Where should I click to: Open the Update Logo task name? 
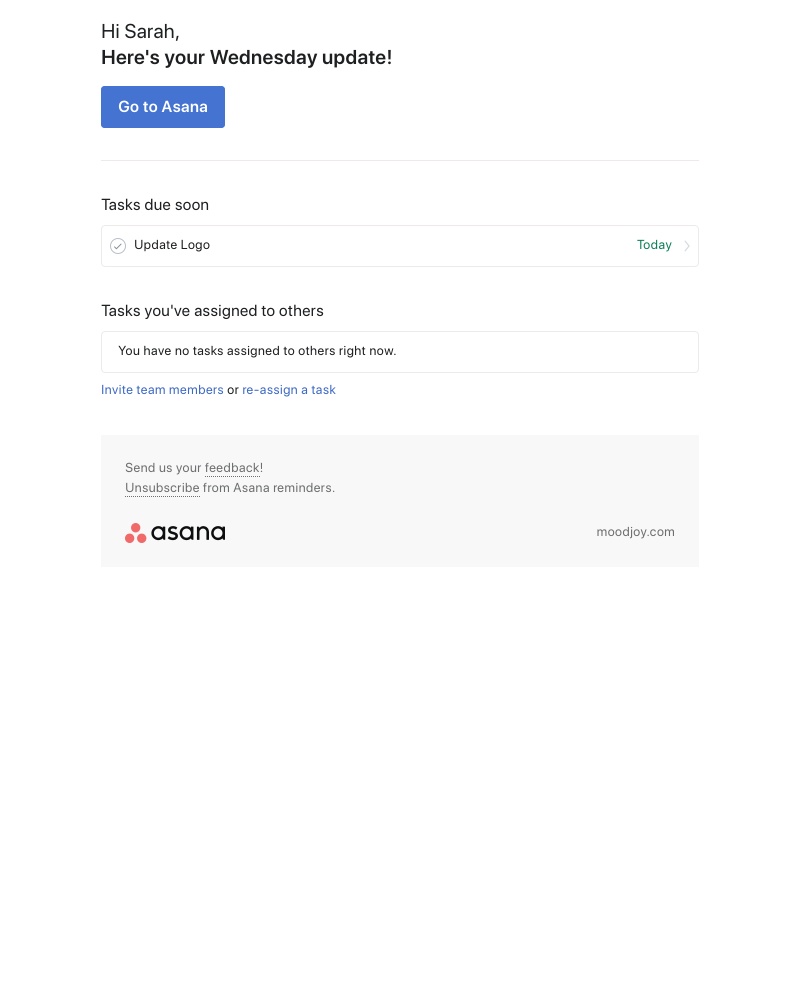tap(172, 245)
